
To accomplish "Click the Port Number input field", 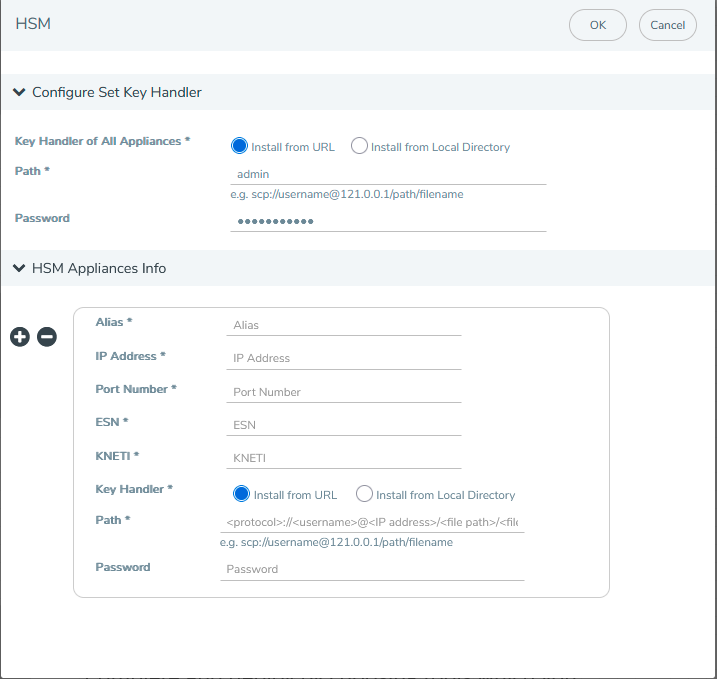I will (x=344, y=392).
